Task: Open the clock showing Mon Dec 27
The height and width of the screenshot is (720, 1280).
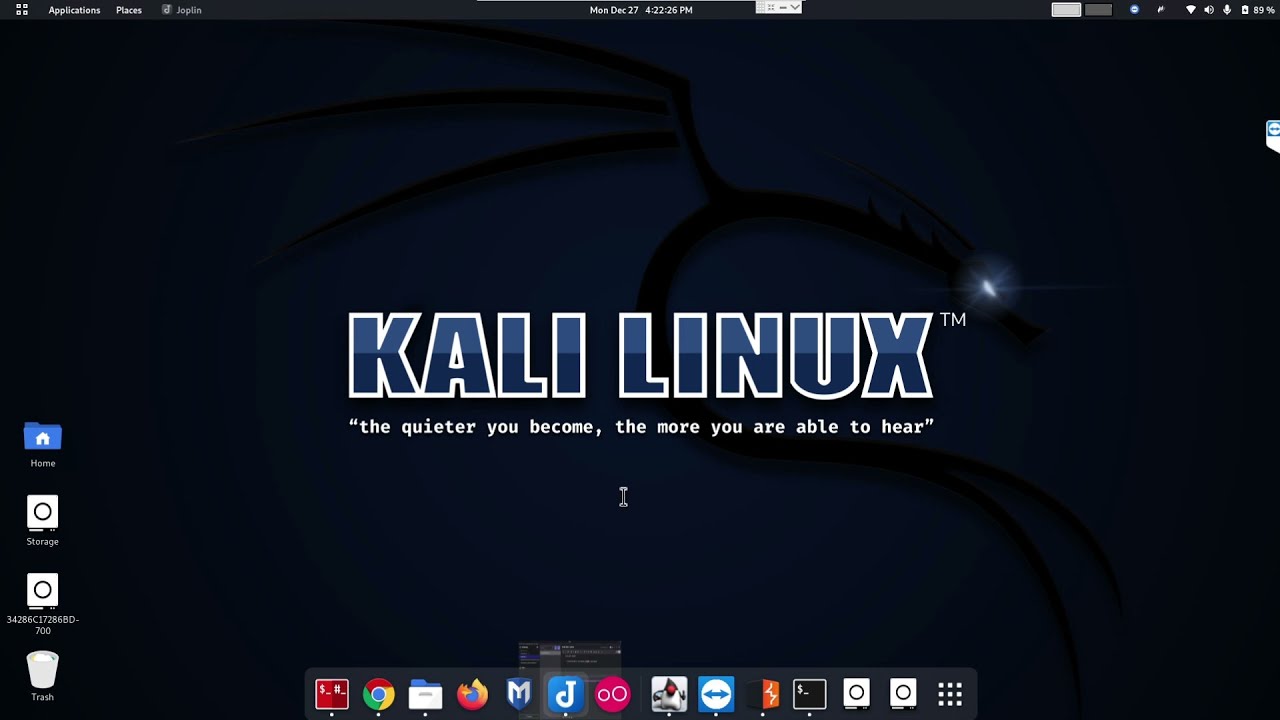Action: [x=641, y=10]
